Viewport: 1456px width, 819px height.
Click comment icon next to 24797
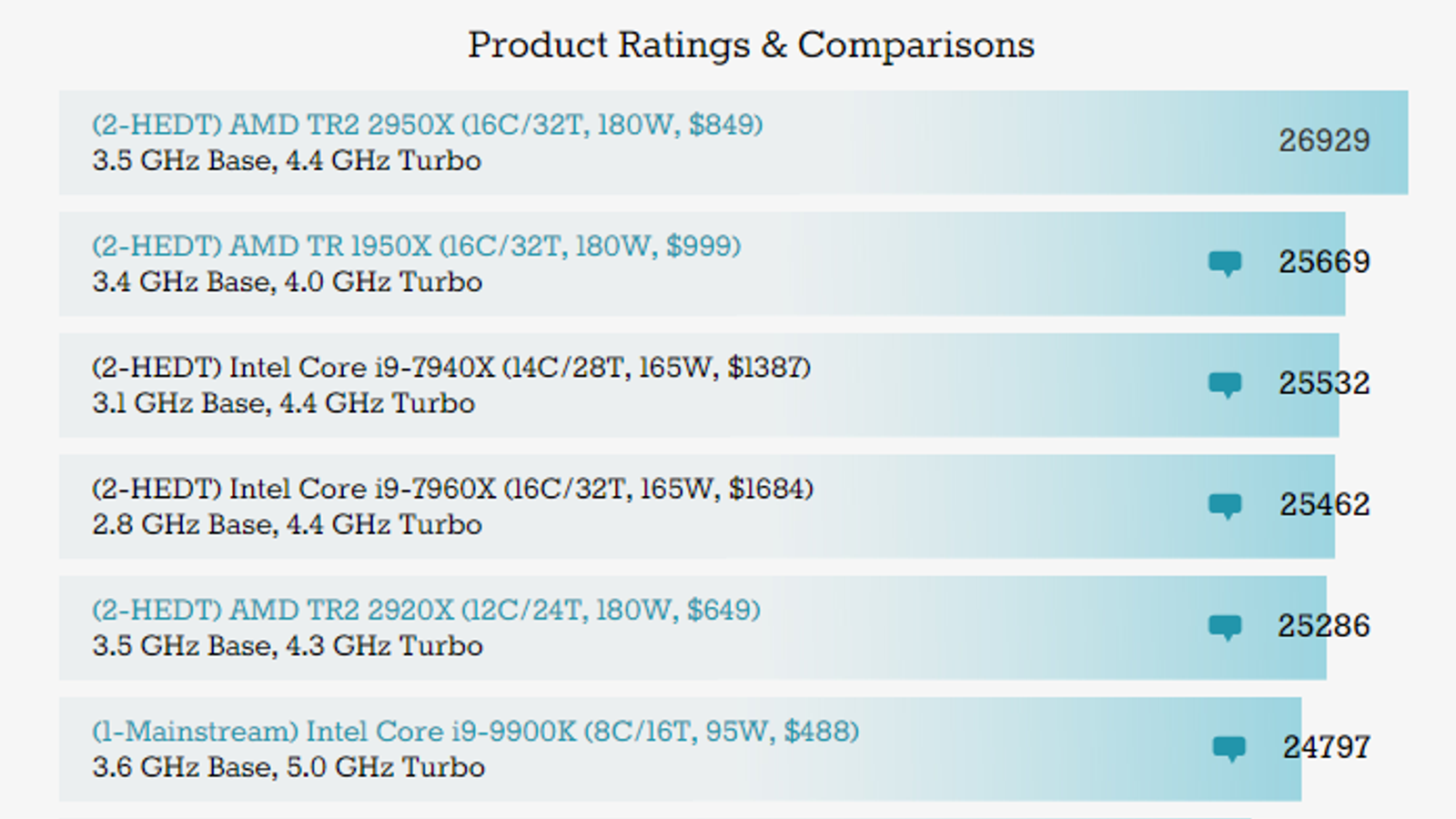pos(1228,748)
